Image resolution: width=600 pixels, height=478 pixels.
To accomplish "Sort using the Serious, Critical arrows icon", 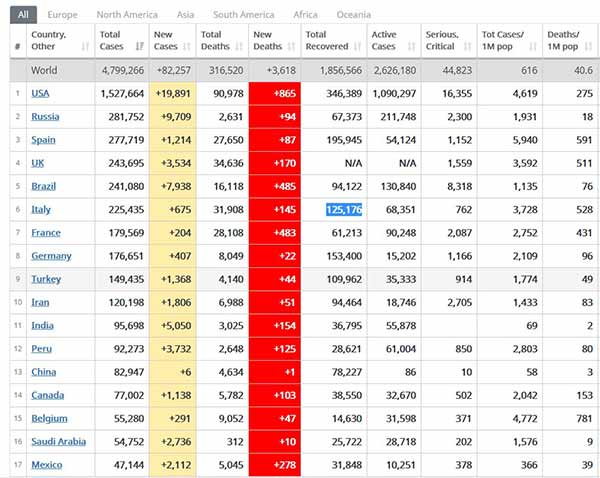I will pyautogui.click(x=468, y=47).
